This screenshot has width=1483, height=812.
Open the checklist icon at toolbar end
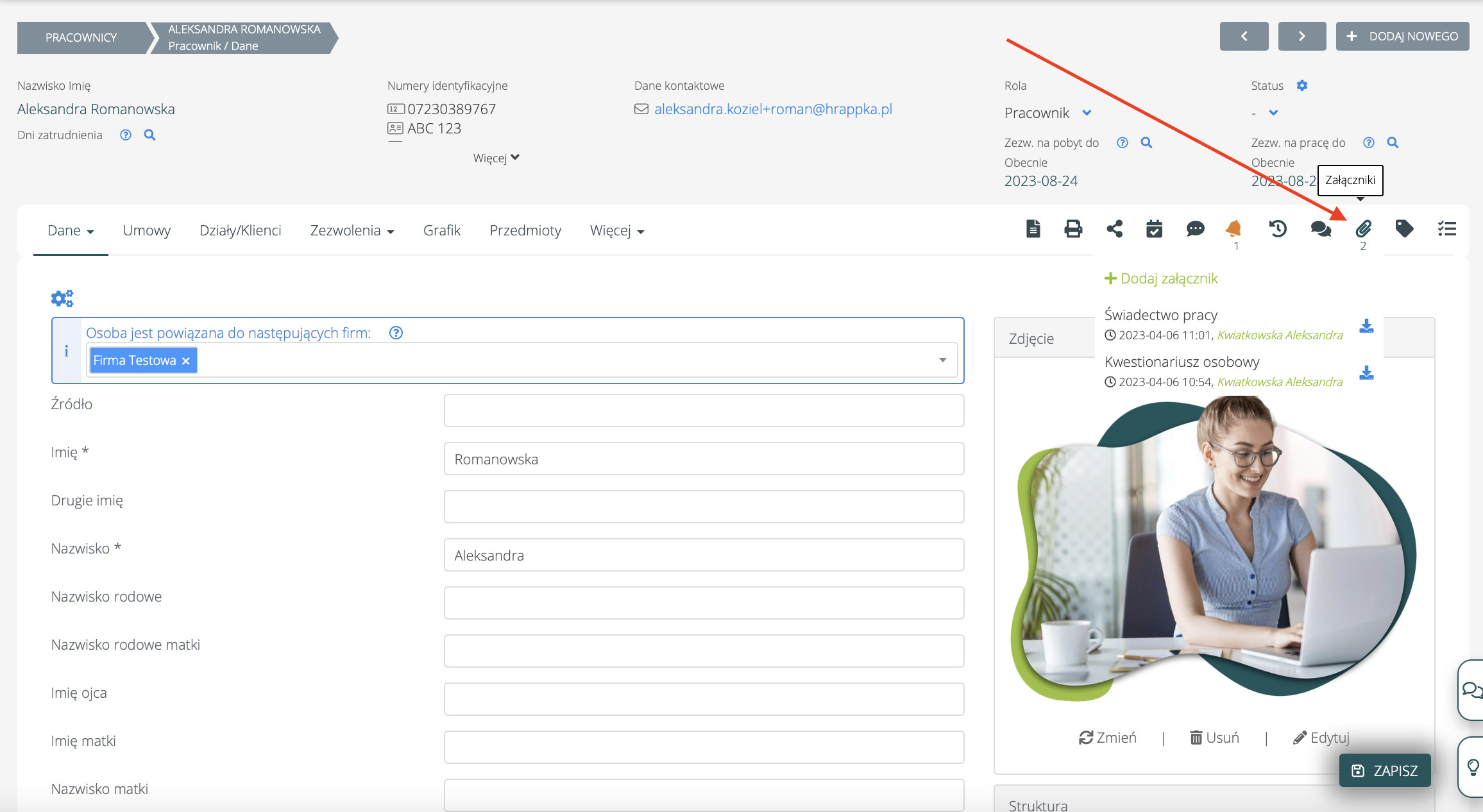point(1446,229)
